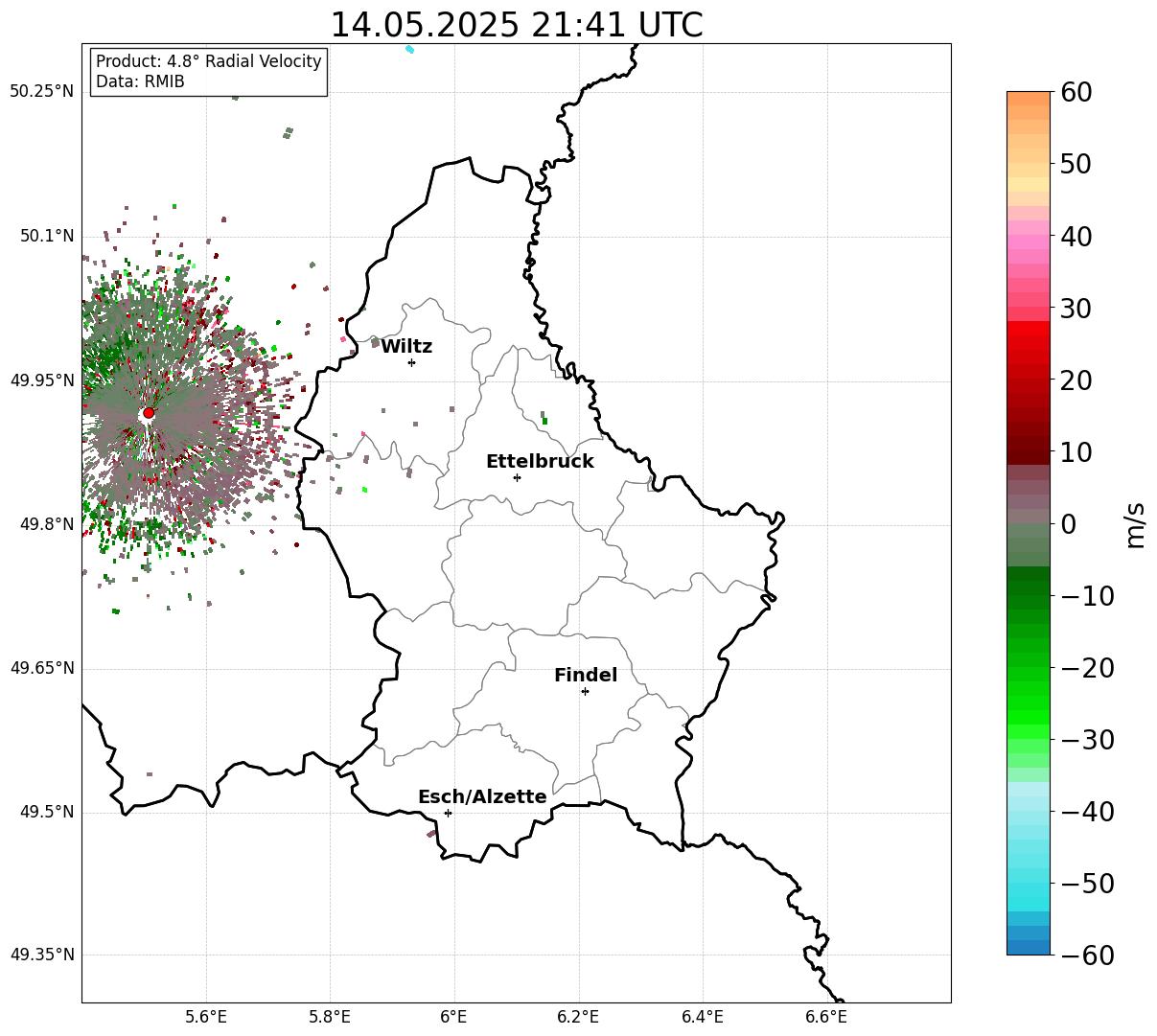Click the Esch/Alzette station cross marker
Image resolution: width=1157 pixels, height=1036 pixels.
click(448, 813)
